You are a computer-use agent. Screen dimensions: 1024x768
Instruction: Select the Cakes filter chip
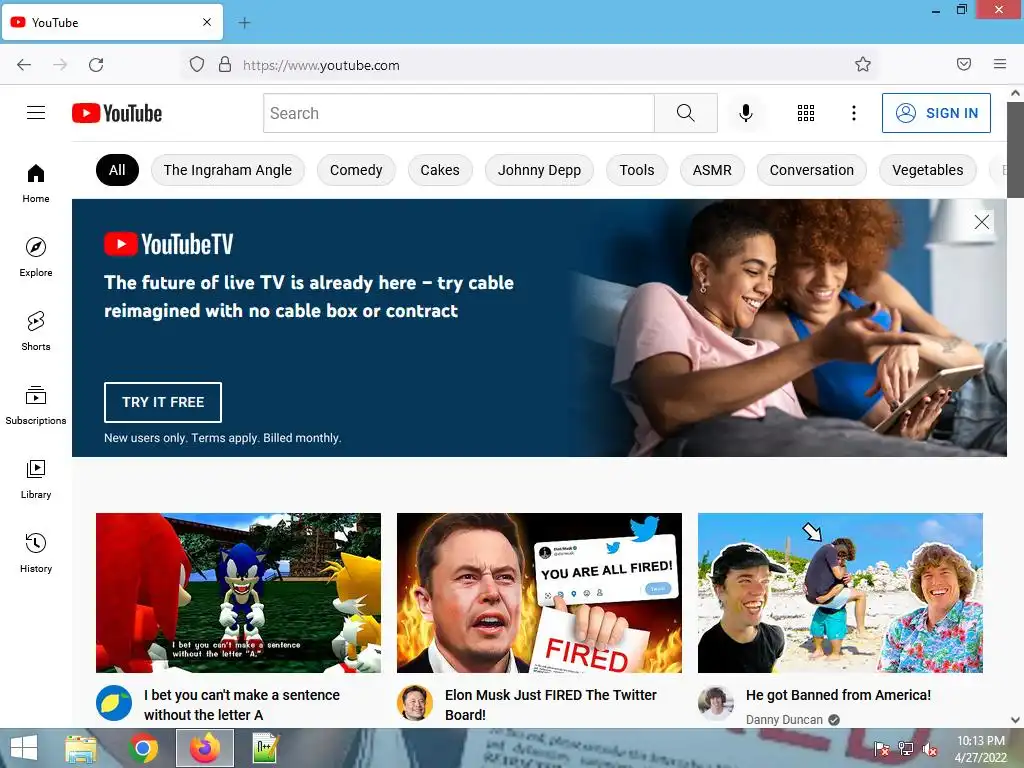click(x=440, y=170)
